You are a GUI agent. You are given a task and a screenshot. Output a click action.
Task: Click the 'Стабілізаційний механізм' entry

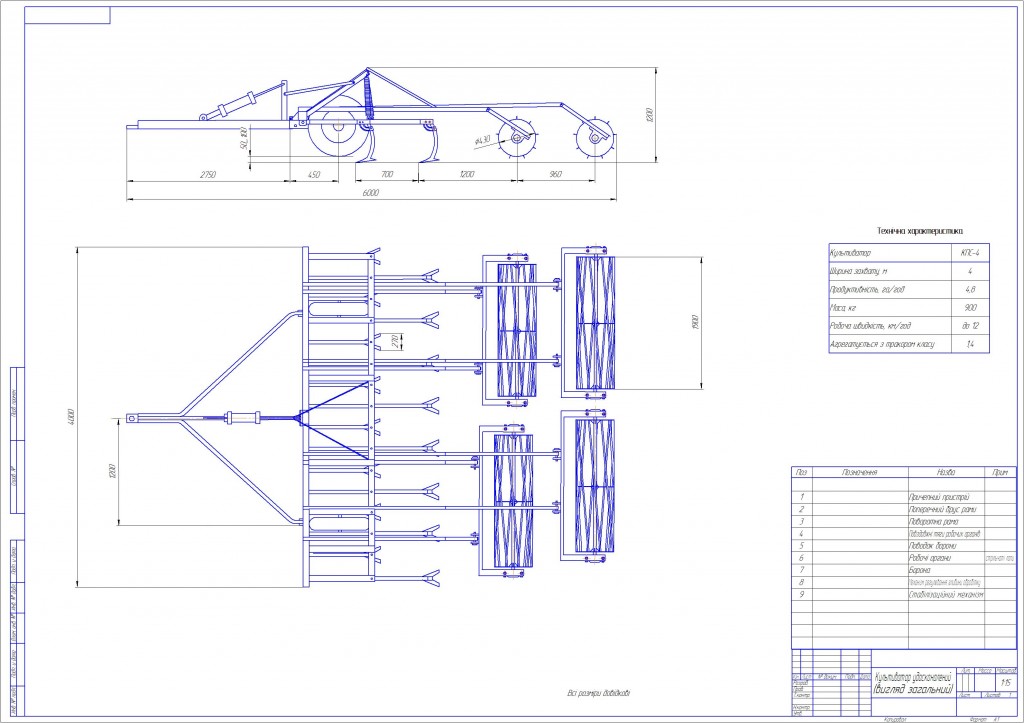click(x=946, y=595)
